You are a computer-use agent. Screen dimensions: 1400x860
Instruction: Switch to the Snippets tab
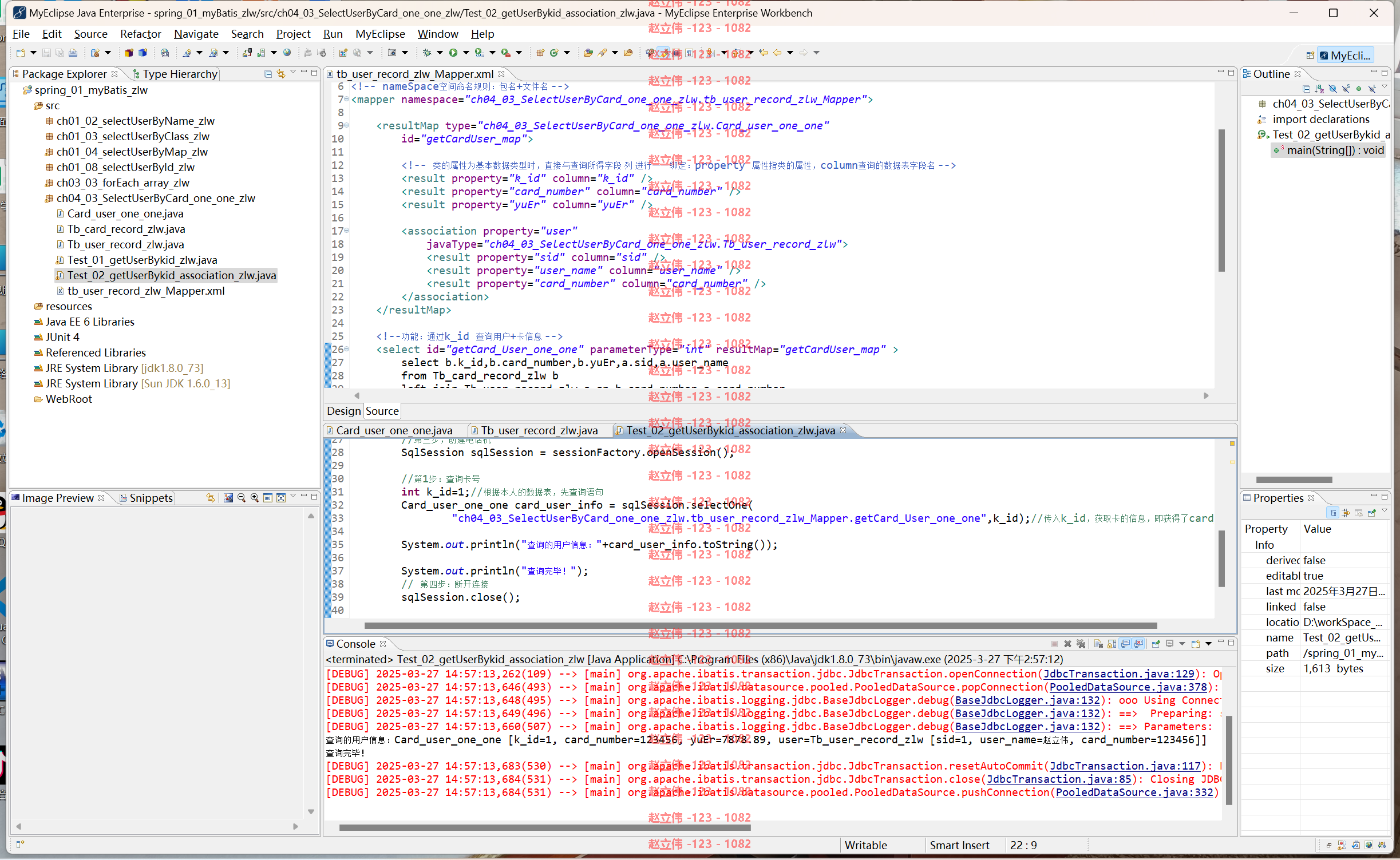click(146, 498)
